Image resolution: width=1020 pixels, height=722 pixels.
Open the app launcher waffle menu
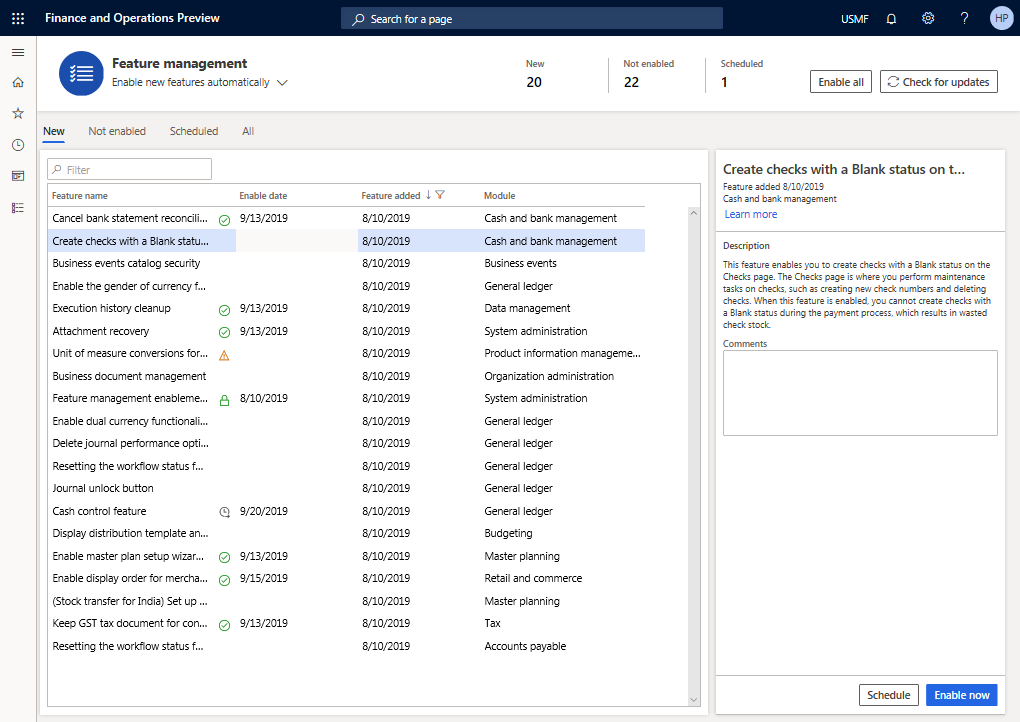(18, 18)
